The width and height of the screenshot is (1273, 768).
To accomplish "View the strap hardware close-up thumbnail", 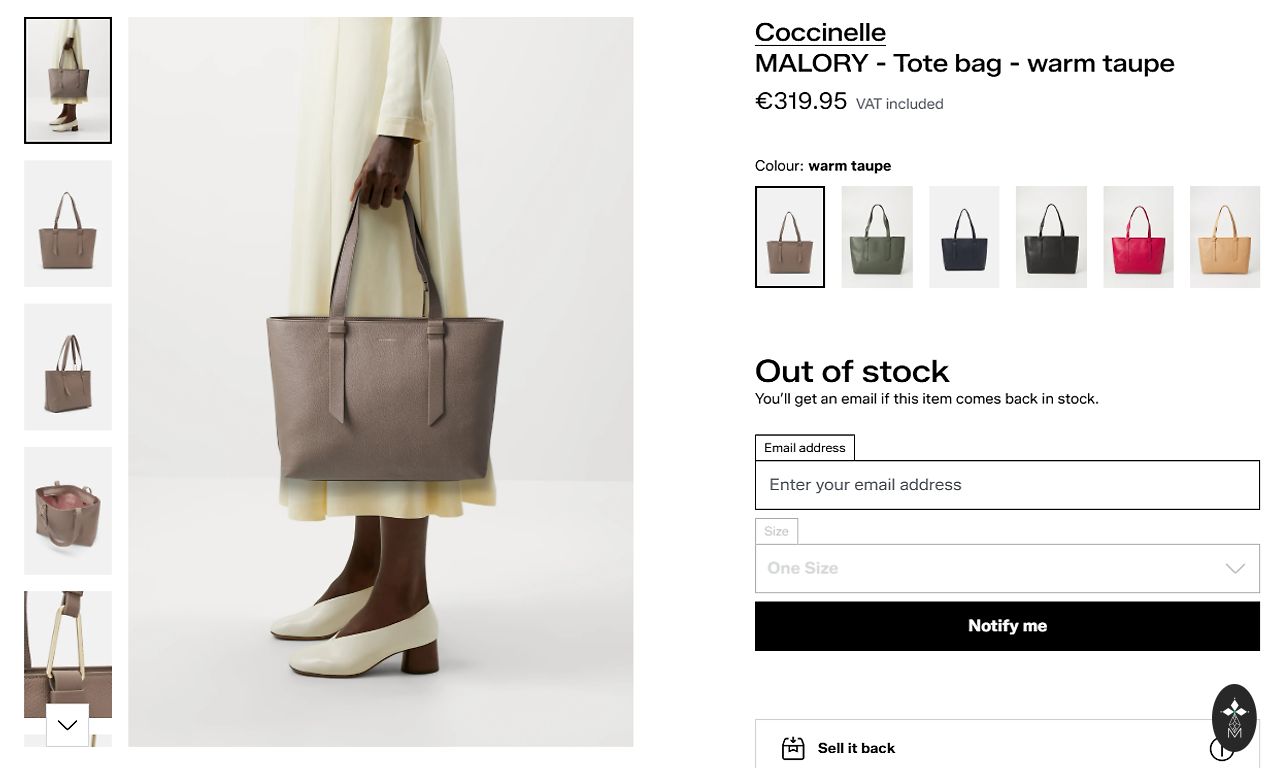I will (68, 645).
